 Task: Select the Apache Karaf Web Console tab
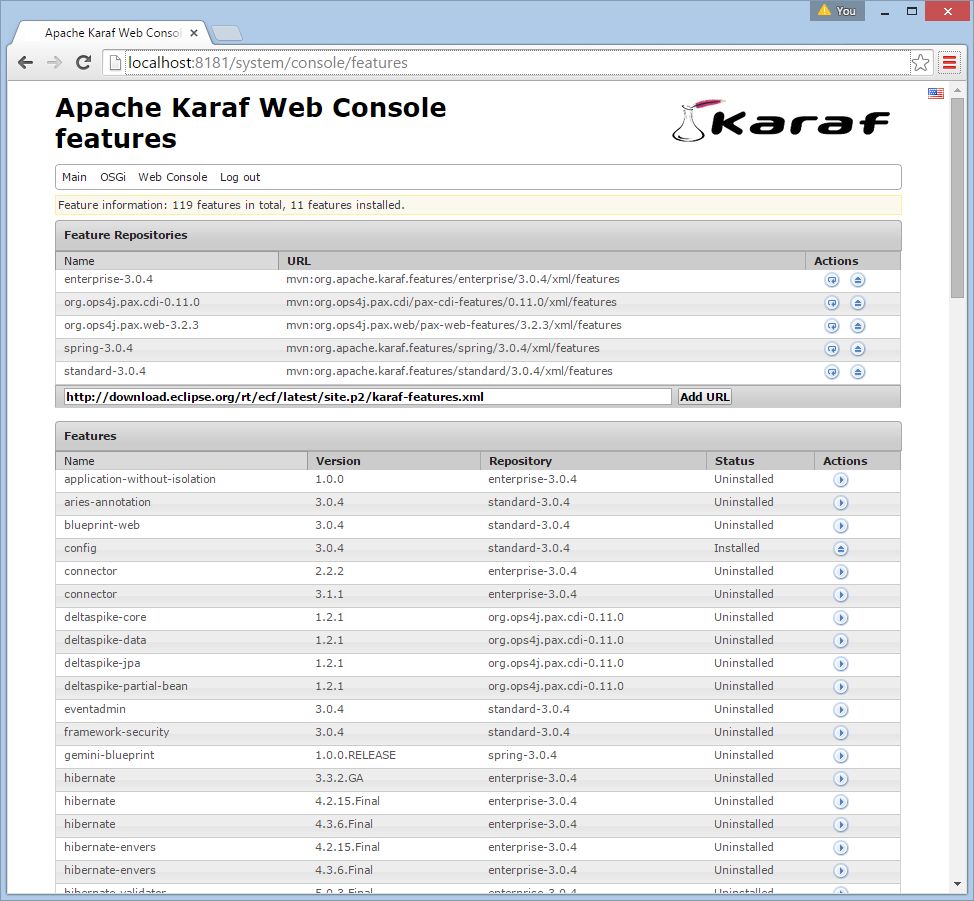[113, 33]
